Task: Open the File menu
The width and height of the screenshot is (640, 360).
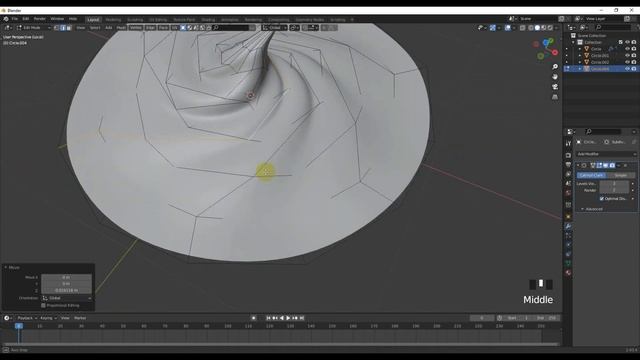Action: [x=15, y=19]
